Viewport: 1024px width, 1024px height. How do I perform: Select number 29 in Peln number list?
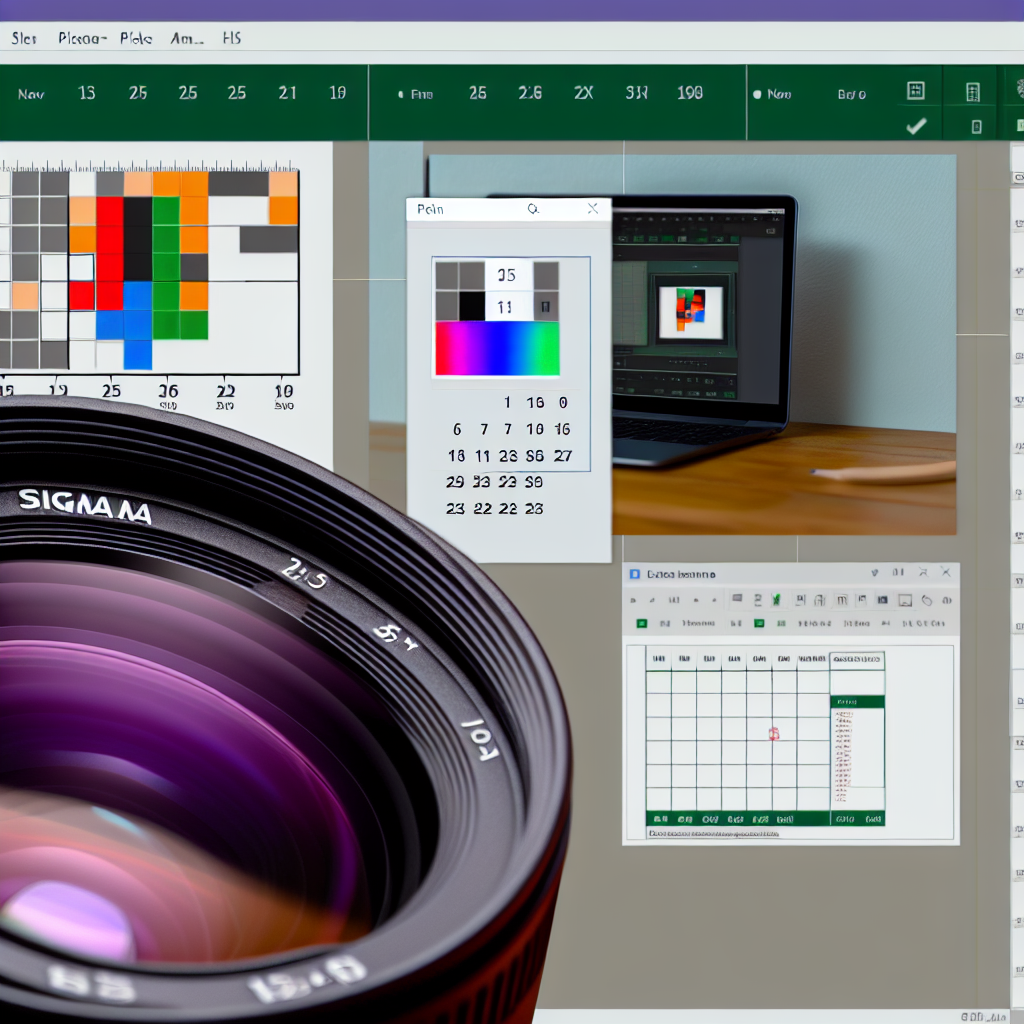tap(455, 482)
